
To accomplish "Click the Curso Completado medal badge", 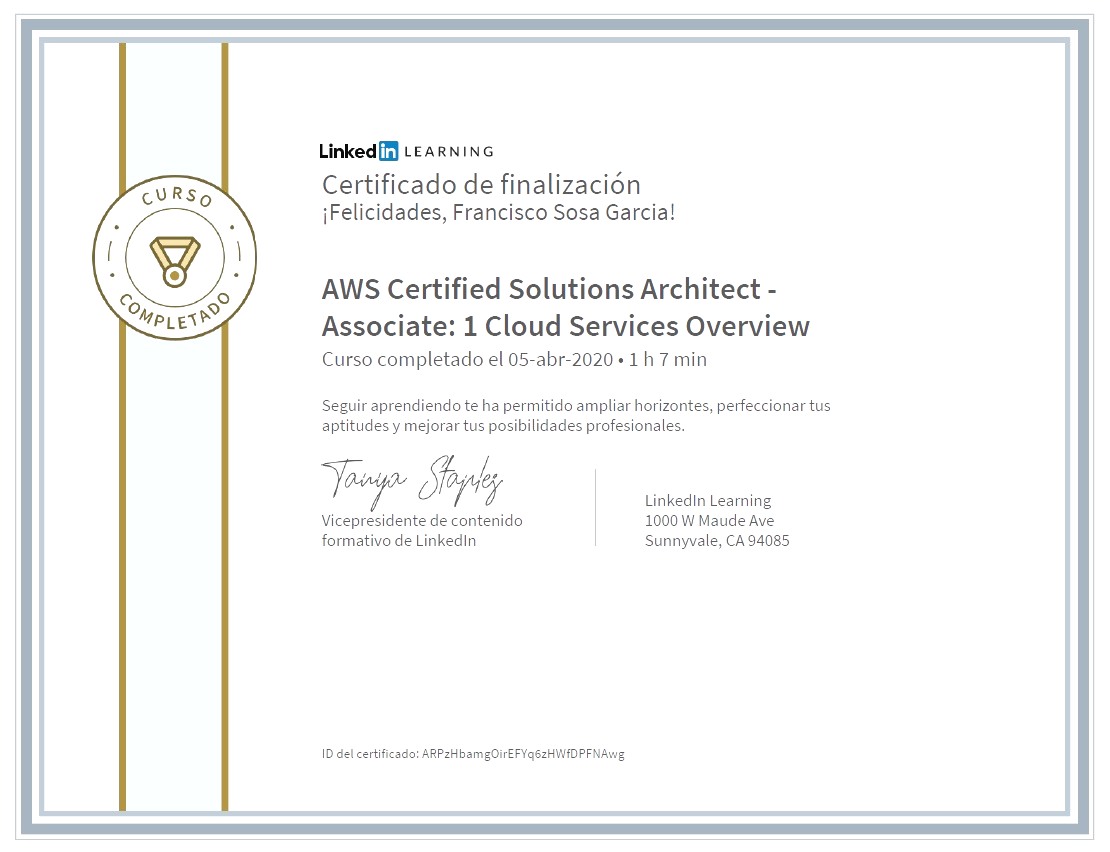I will tap(174, 258).
